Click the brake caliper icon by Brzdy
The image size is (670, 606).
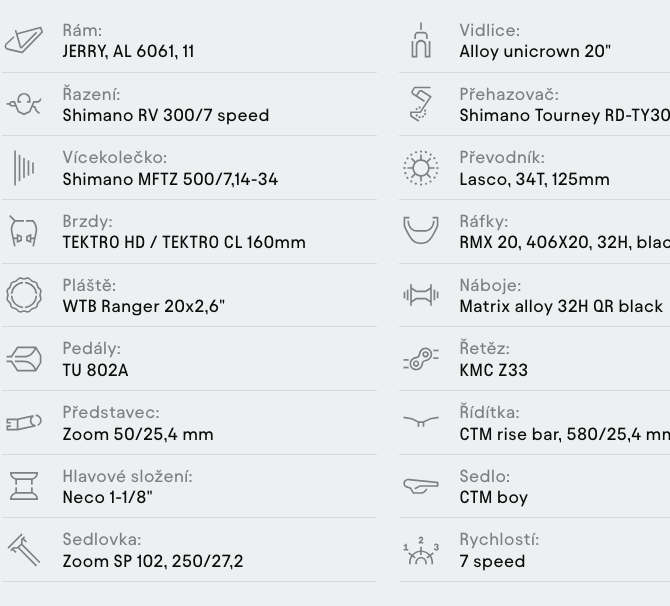click(x=24, y=231)
